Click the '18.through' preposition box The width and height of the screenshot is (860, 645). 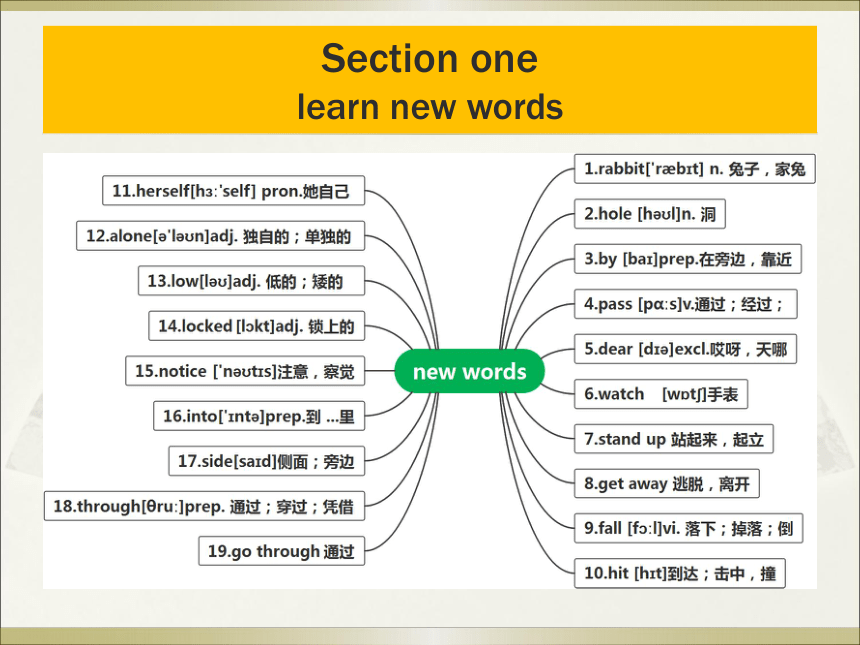pos(205,506)
